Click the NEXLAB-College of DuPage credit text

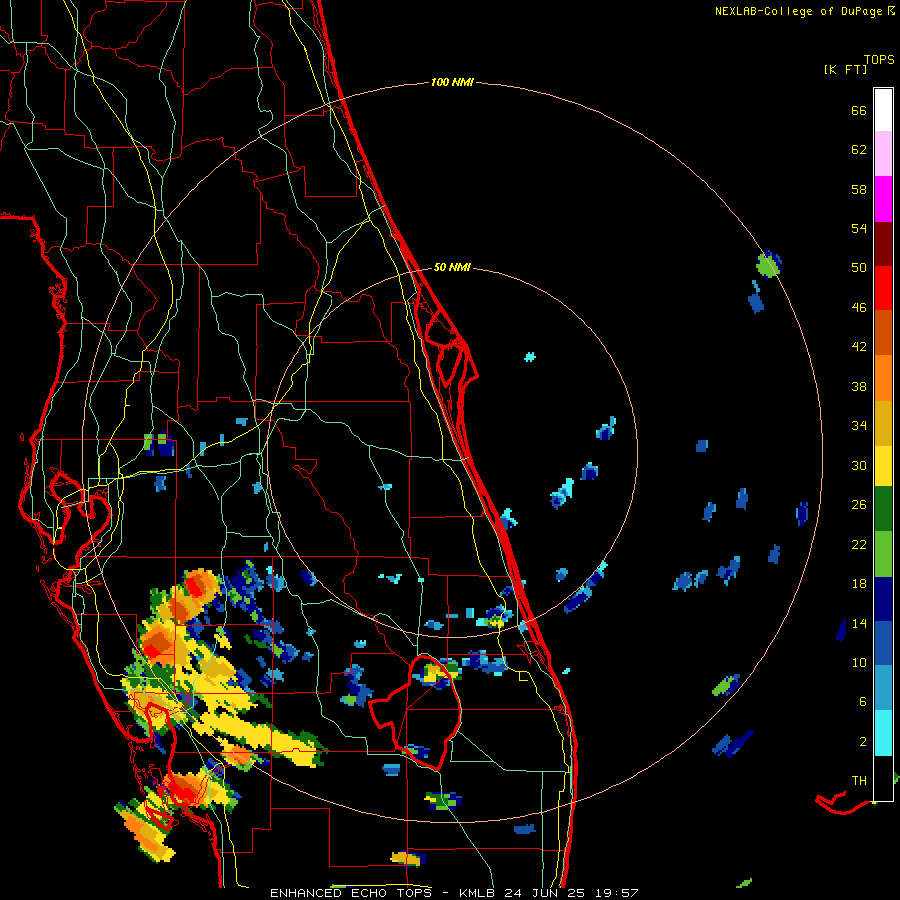(x=798, y=11)
